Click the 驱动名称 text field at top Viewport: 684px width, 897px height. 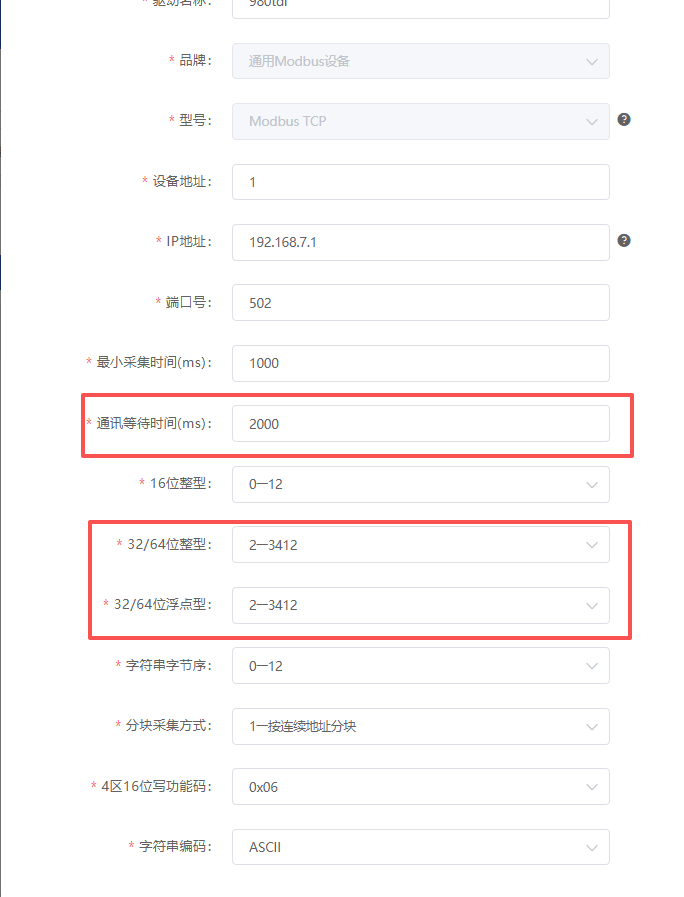point(420,6)
